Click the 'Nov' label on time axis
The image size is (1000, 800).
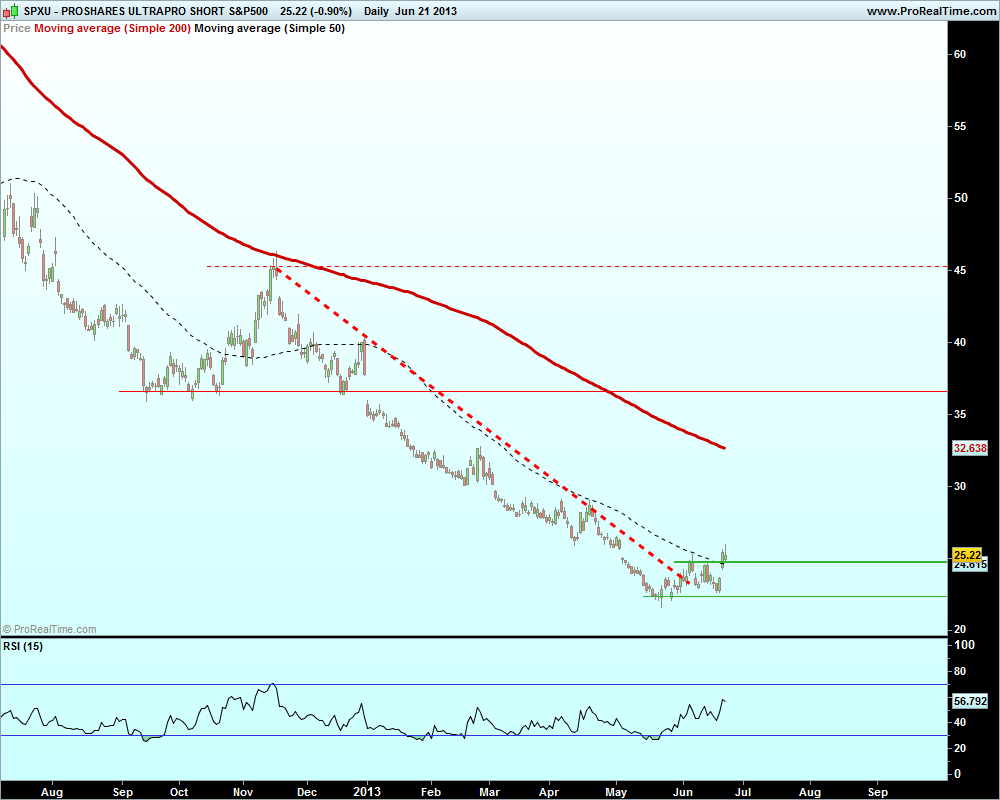point(243,792)
